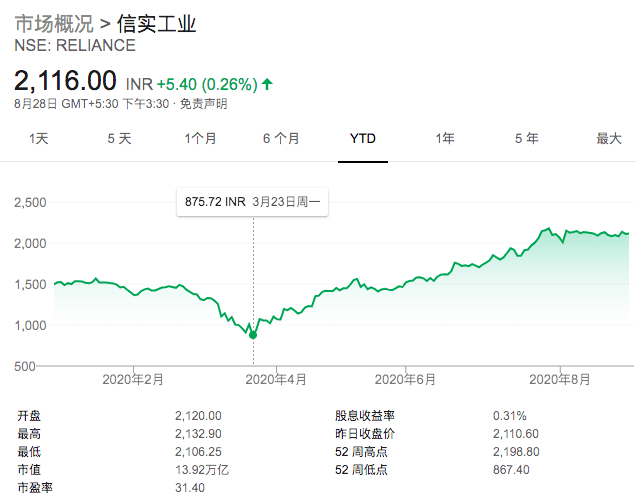
Task: Click the 开盘 value 2,120.00
Action: [198, 416]
